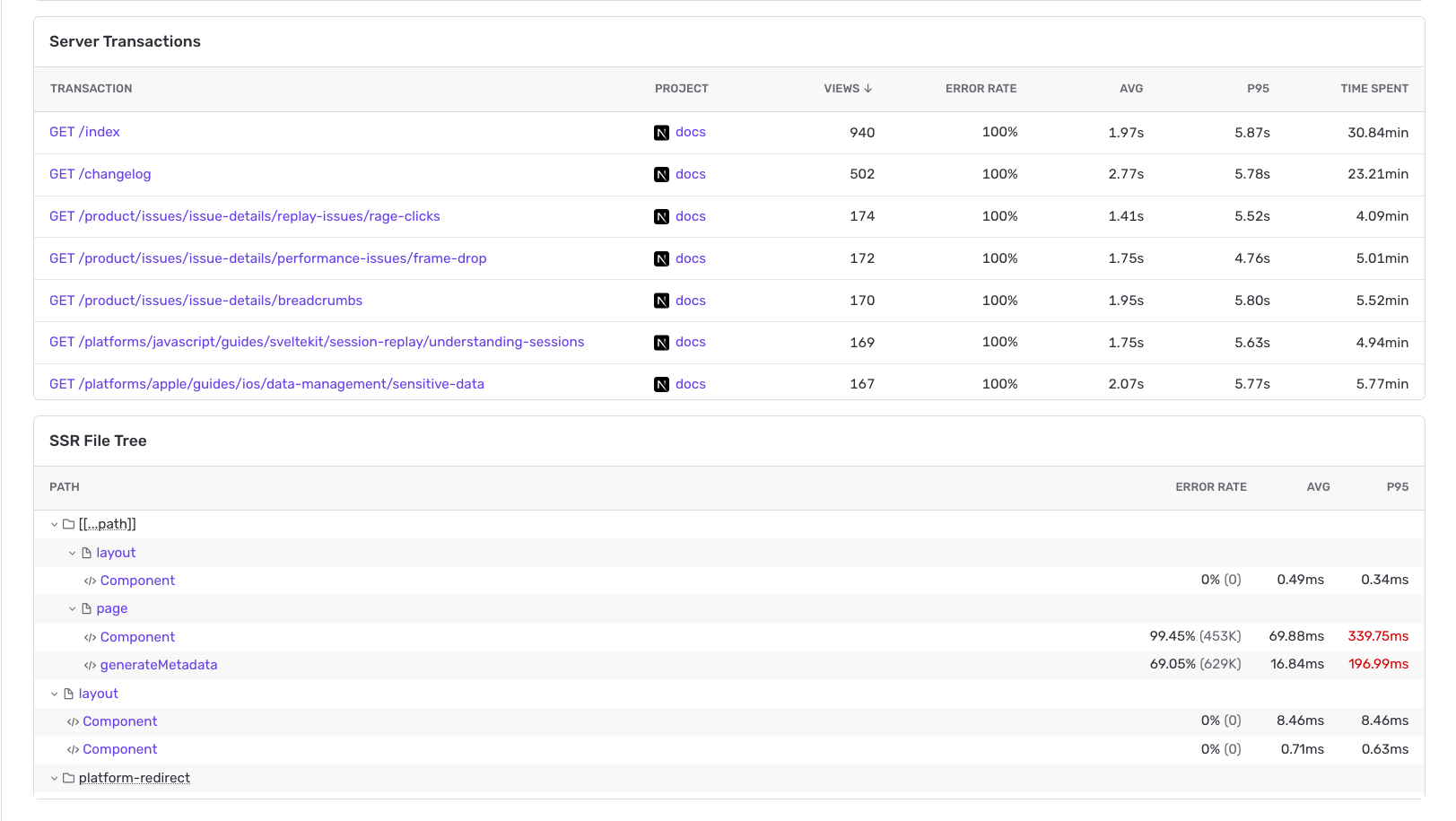Open the page file tree item
The image size is (1456, 821).
pyautogui.click(x=112, y=608)
